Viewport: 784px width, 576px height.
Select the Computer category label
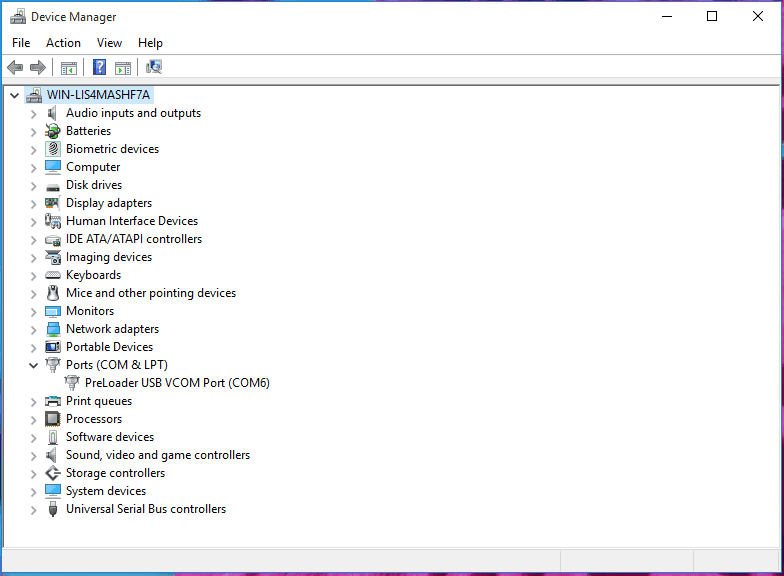[x=93, y=167]
